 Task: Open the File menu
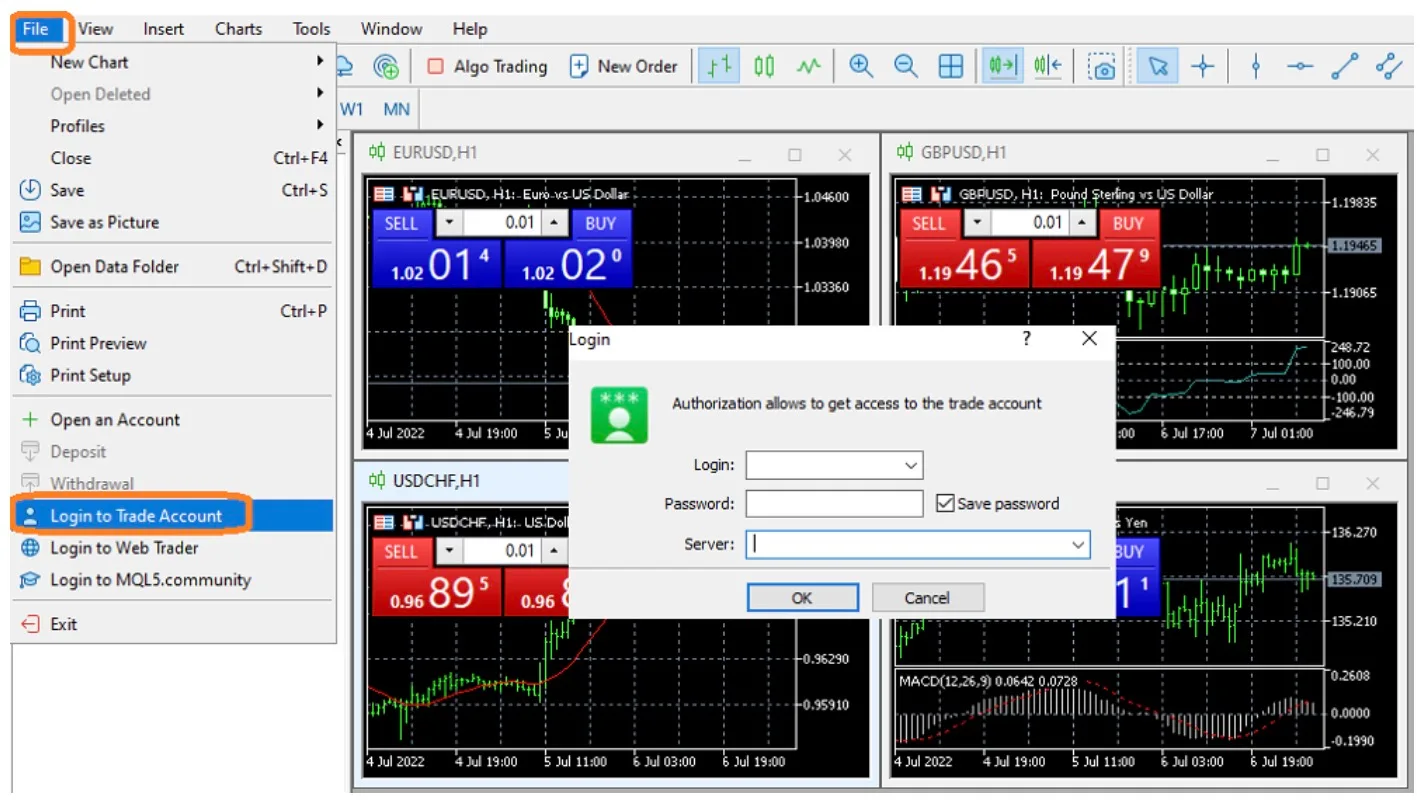pos(36,29)
